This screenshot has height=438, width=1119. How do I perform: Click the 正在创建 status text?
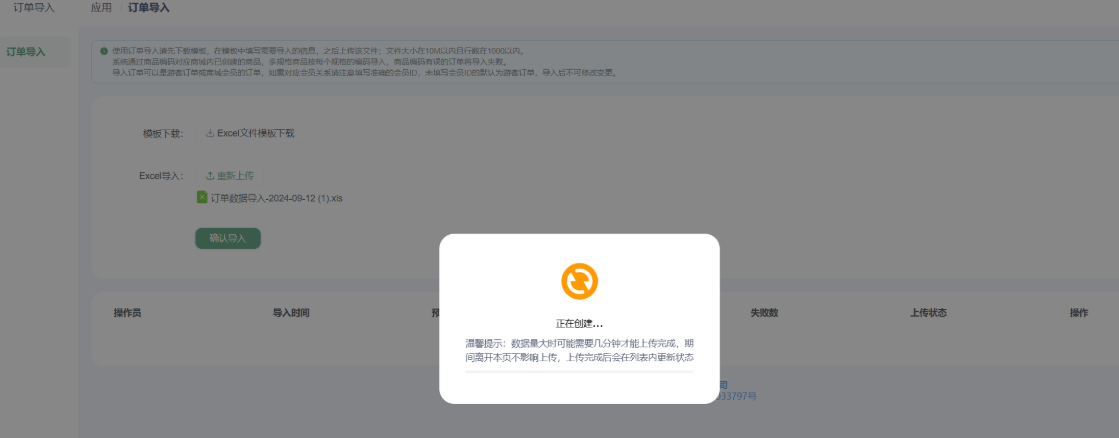point(579,323)
